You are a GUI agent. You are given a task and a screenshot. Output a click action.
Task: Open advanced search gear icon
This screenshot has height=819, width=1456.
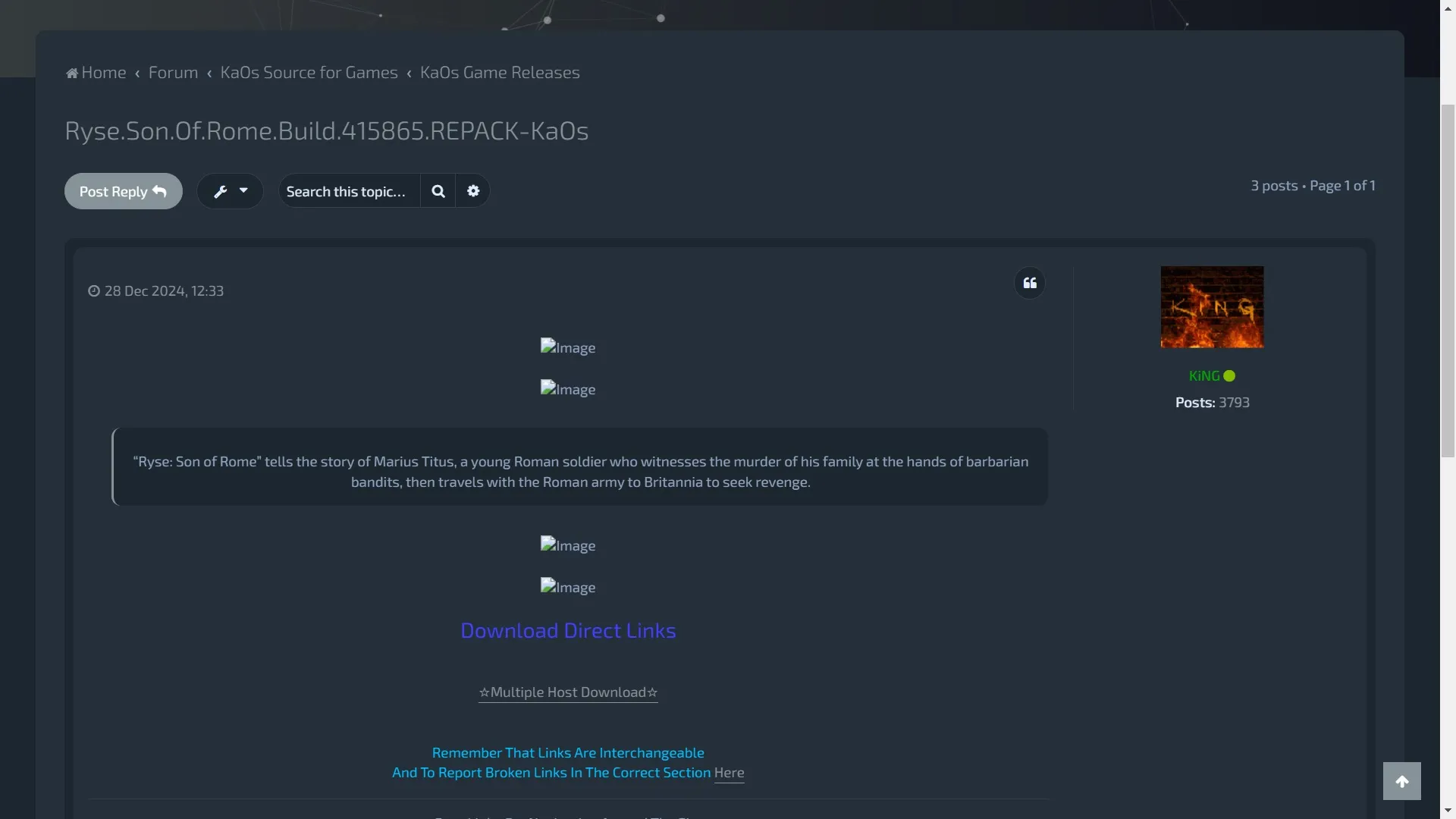coord(473,191)
